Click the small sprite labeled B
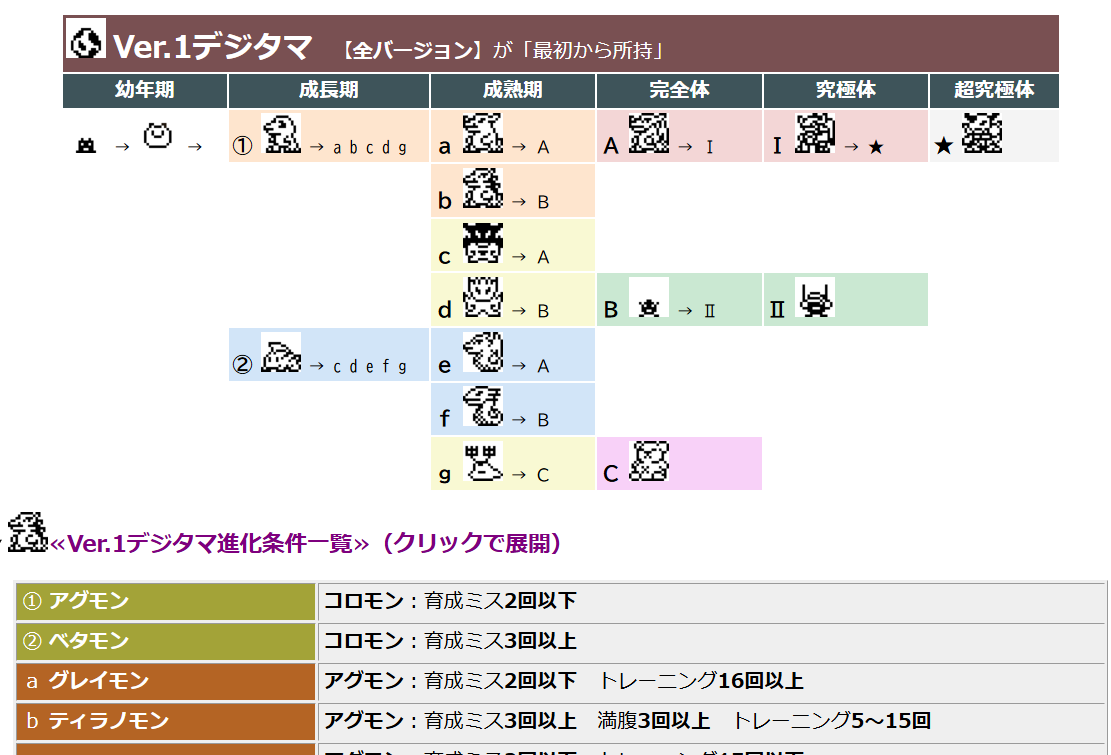 coord(649,297)
